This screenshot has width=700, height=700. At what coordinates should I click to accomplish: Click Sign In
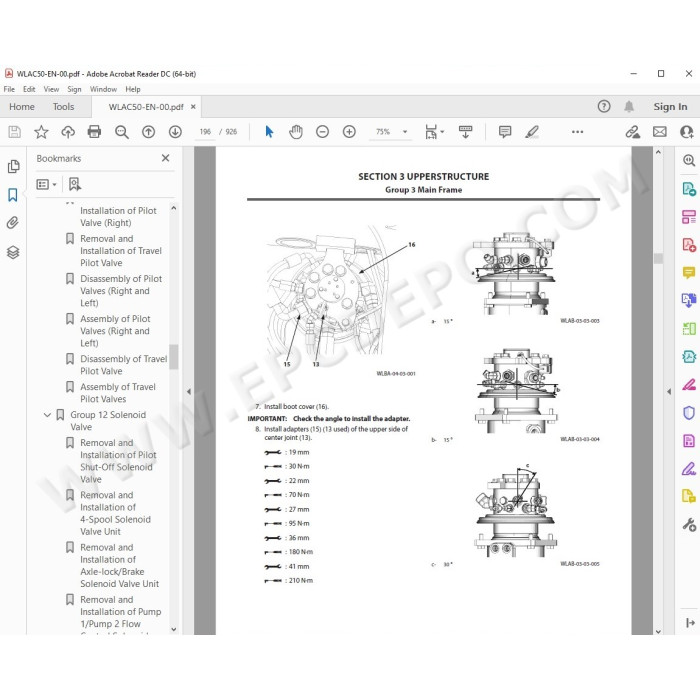[x=670, y=107]
